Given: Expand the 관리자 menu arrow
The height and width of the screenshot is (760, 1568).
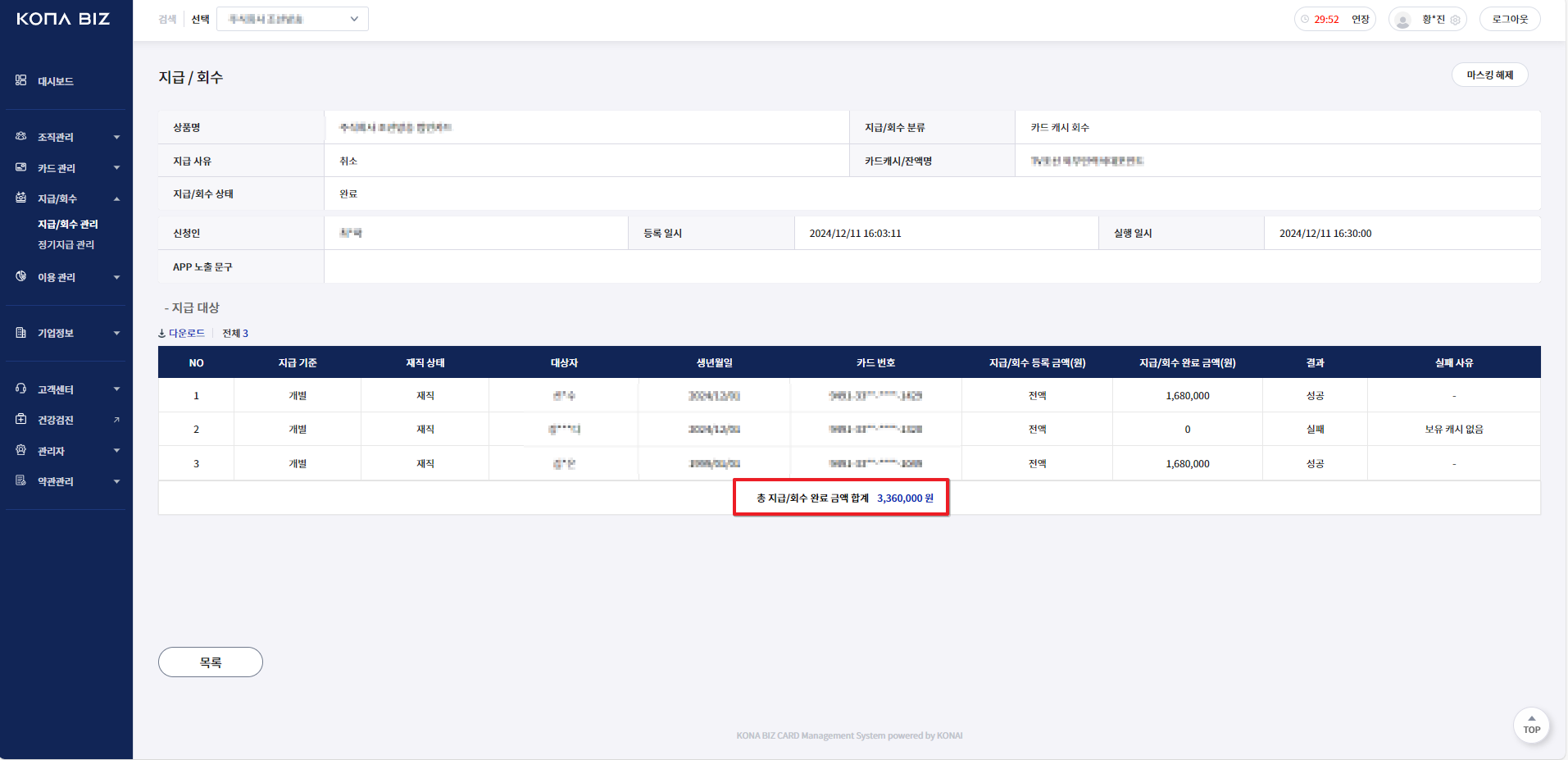Looking at the screenshot, I should (116, 451).
